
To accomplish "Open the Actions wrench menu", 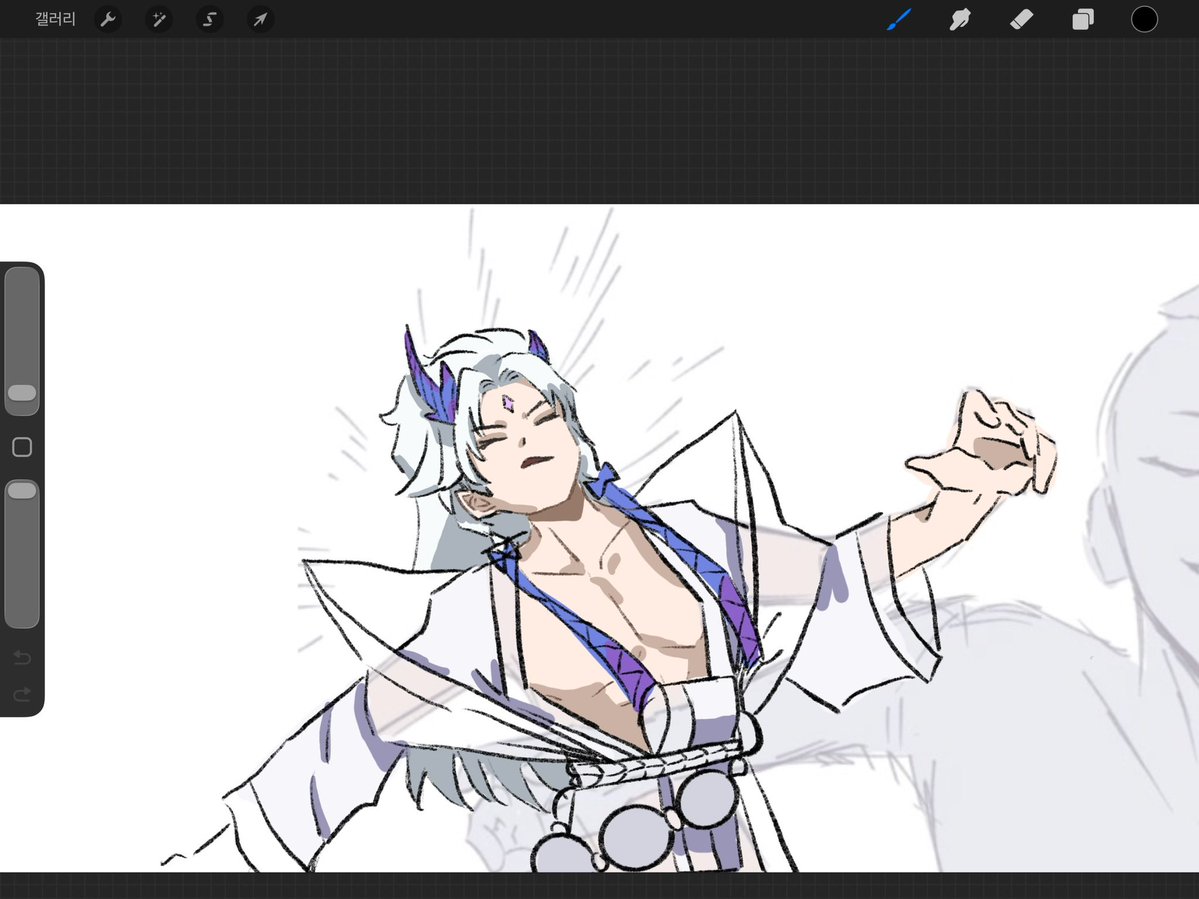I will pyautogui.click(x=108, y=19).
